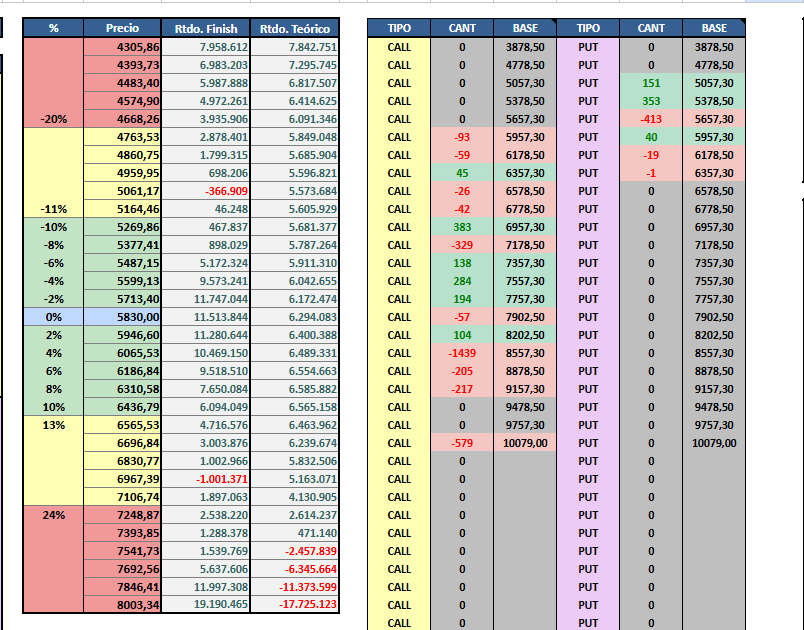This screenshot has width=804, height=630.
Task: Click CALL quantity 104
Action: click(x=462, y=335)
